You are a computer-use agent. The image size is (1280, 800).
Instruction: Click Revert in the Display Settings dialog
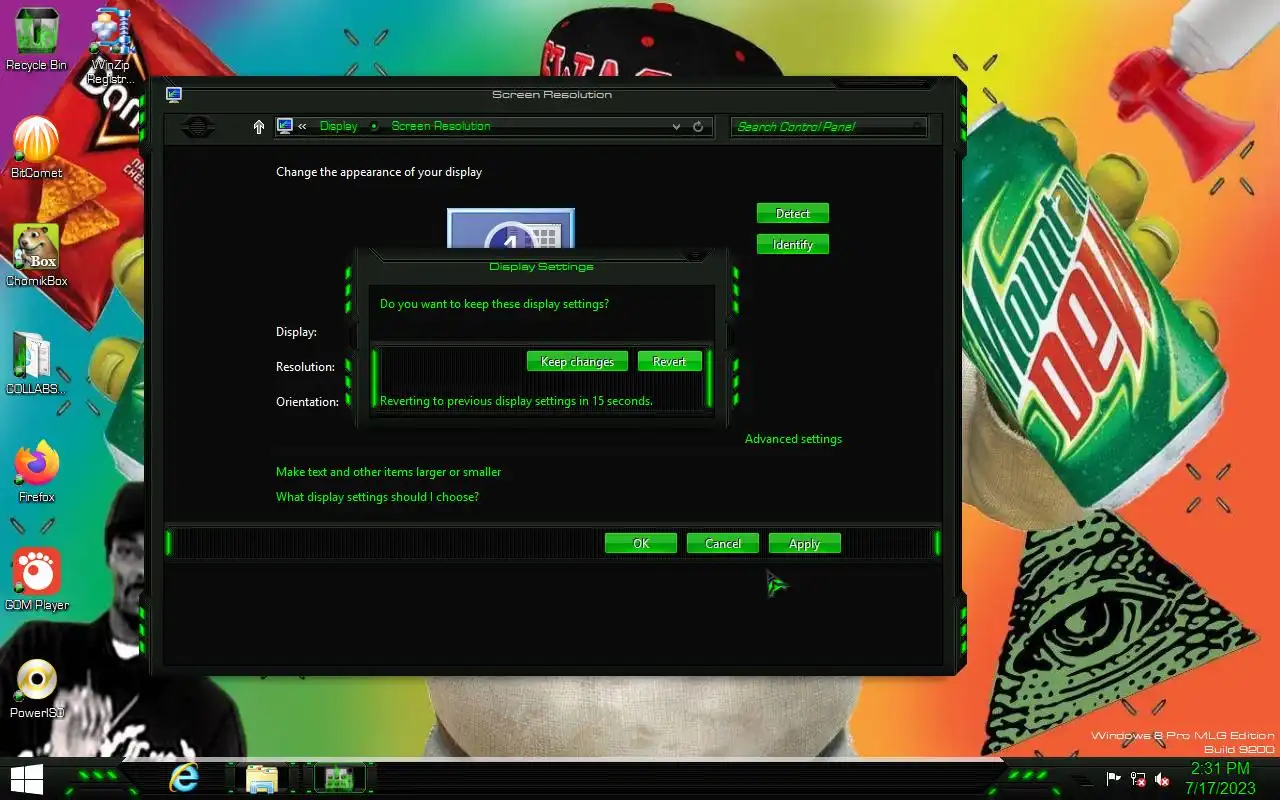pyautogui.click(x=669, y=361)
